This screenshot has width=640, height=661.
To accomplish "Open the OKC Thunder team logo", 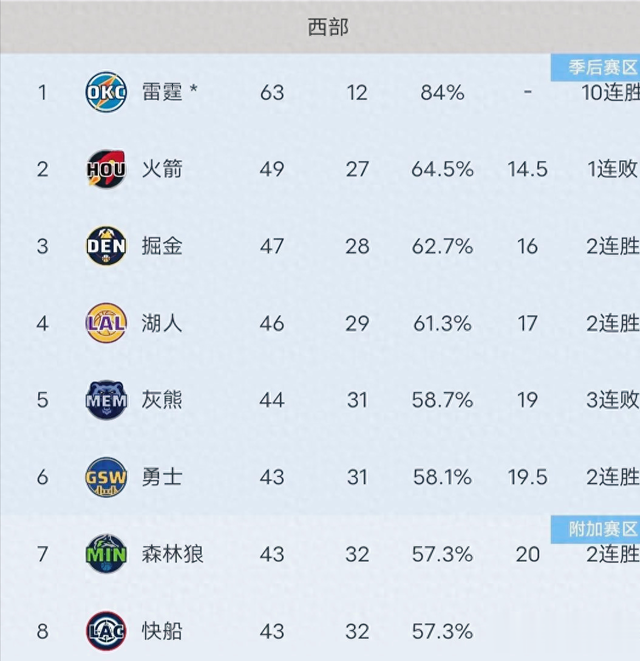I will pos(106,92).
